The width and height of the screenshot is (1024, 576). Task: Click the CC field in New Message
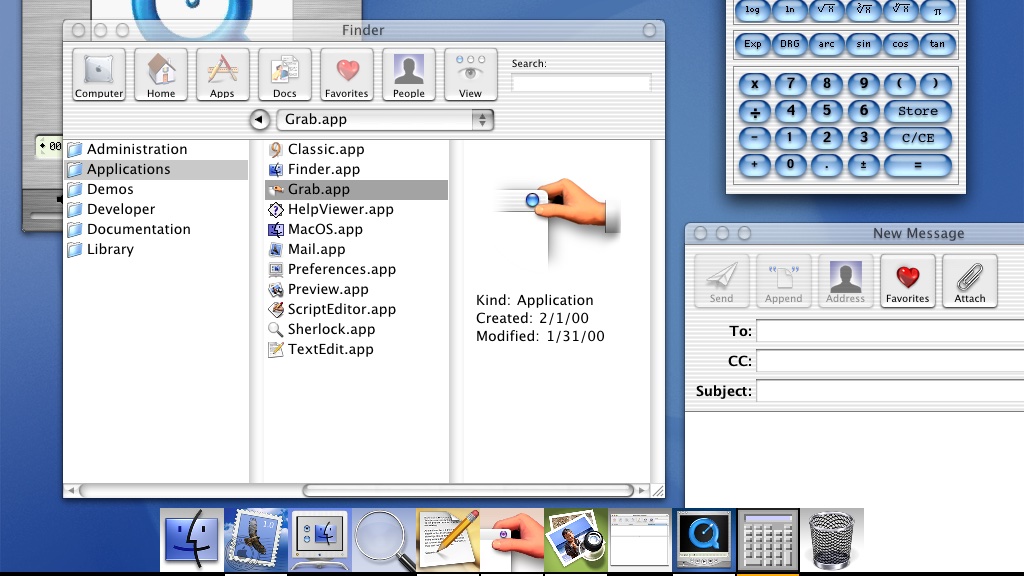click(890, 361)
